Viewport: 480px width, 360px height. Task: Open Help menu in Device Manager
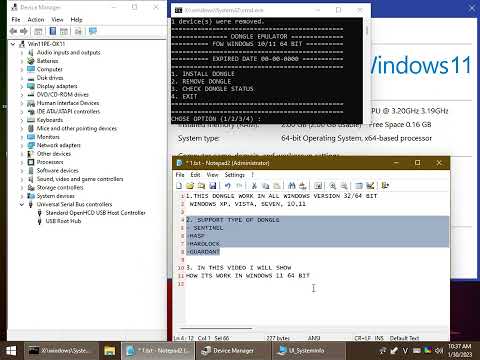tap(76, 20)
